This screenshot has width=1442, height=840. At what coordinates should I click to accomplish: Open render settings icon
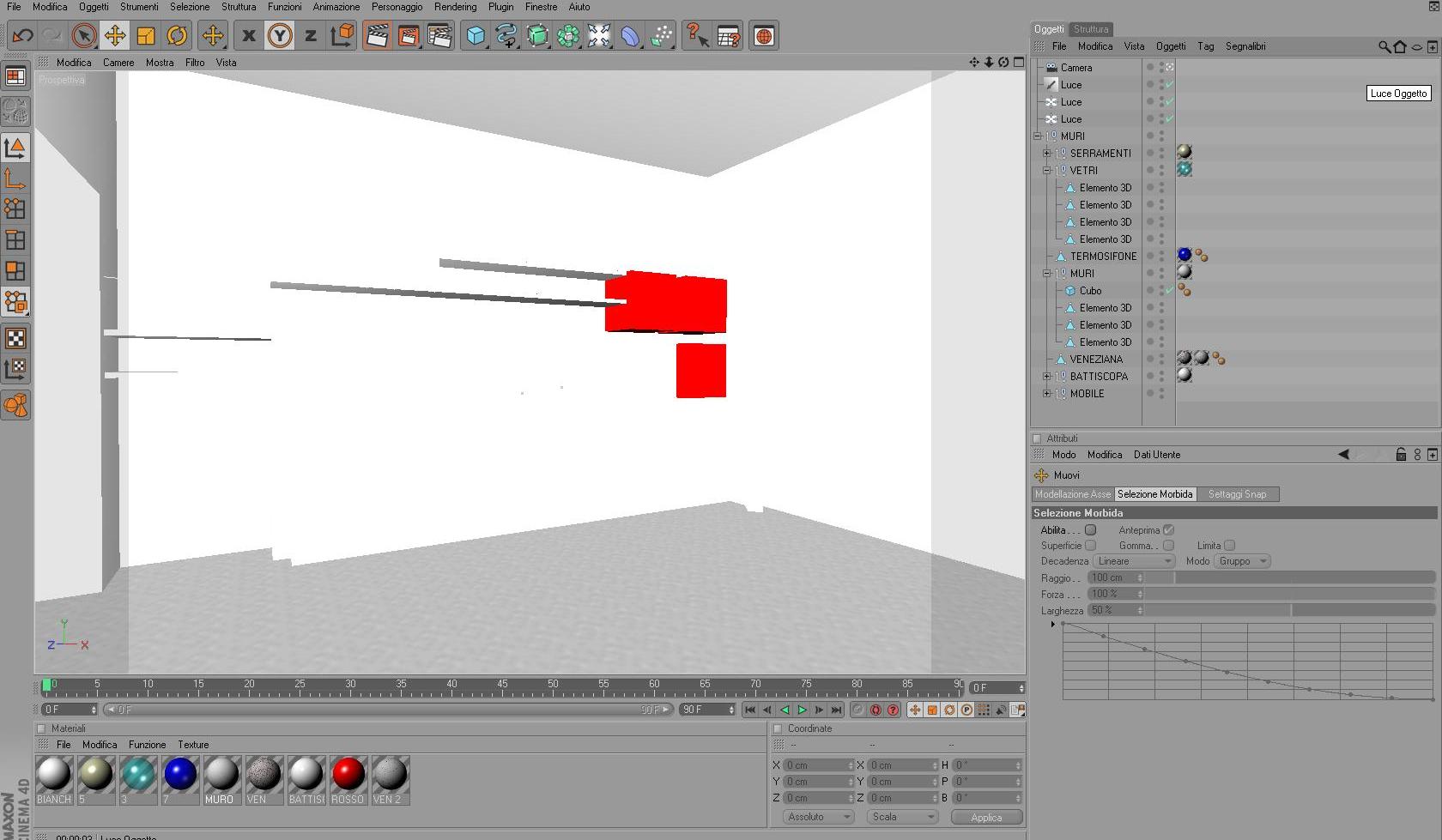point(439,36)
